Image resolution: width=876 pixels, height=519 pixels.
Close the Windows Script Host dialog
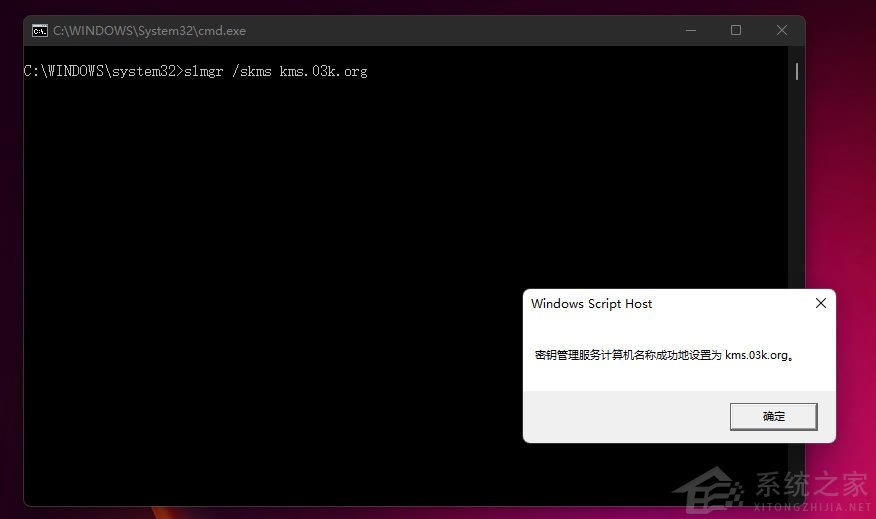click(x=820, y=303)
